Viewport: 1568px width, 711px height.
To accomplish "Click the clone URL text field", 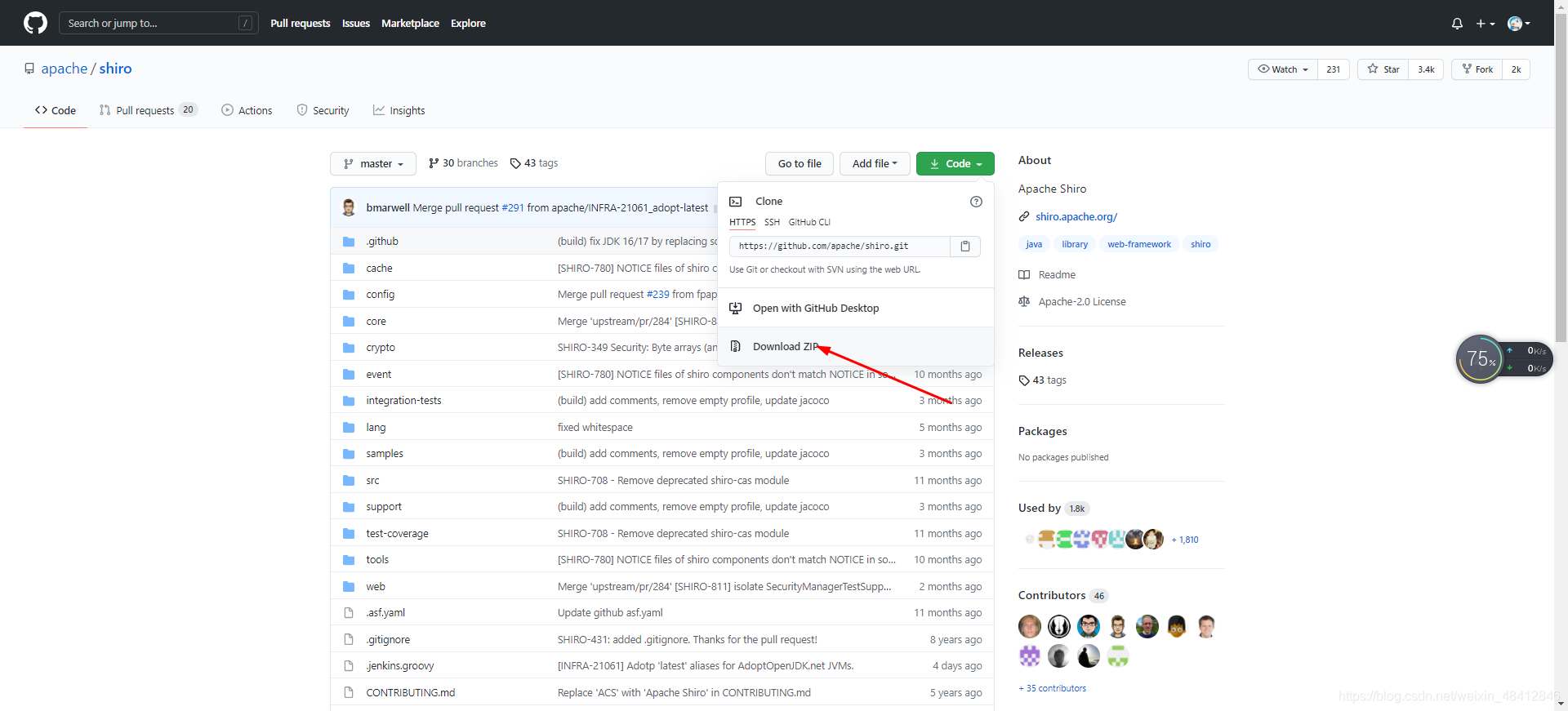I will (x=840, y=246).
